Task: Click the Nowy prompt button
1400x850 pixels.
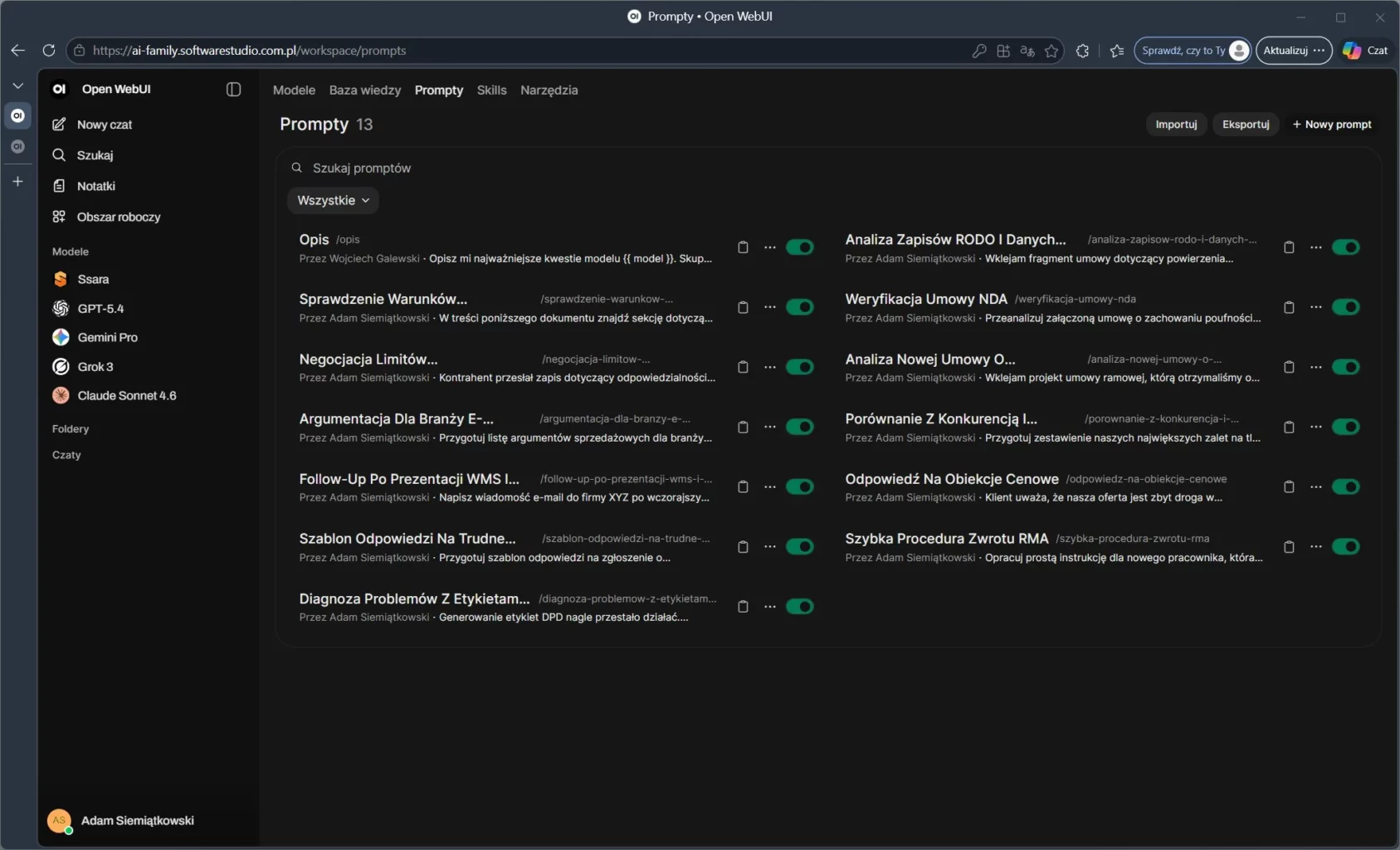Action: [x=1331, y=125]
